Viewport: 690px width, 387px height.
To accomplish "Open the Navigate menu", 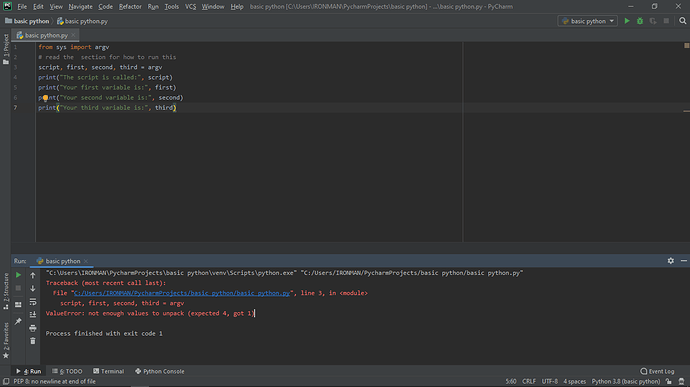I will [81, 7].
